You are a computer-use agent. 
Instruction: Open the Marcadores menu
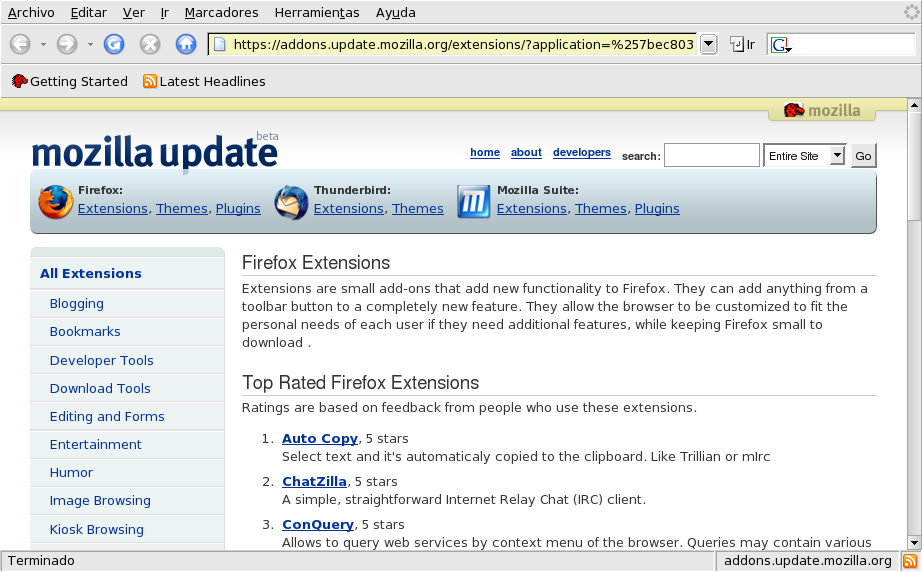221,12
